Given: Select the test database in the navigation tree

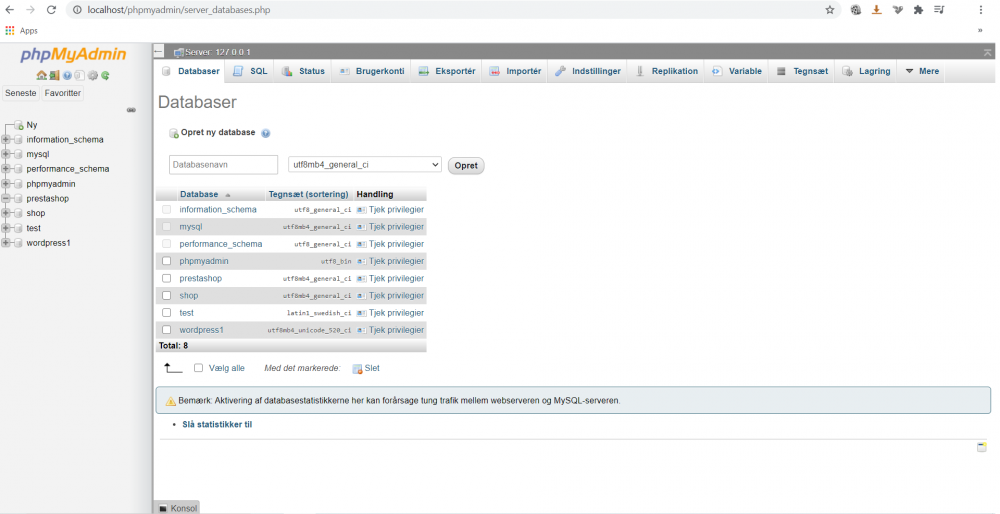Looking at the screenshot, I should click(x=34, y=228).
